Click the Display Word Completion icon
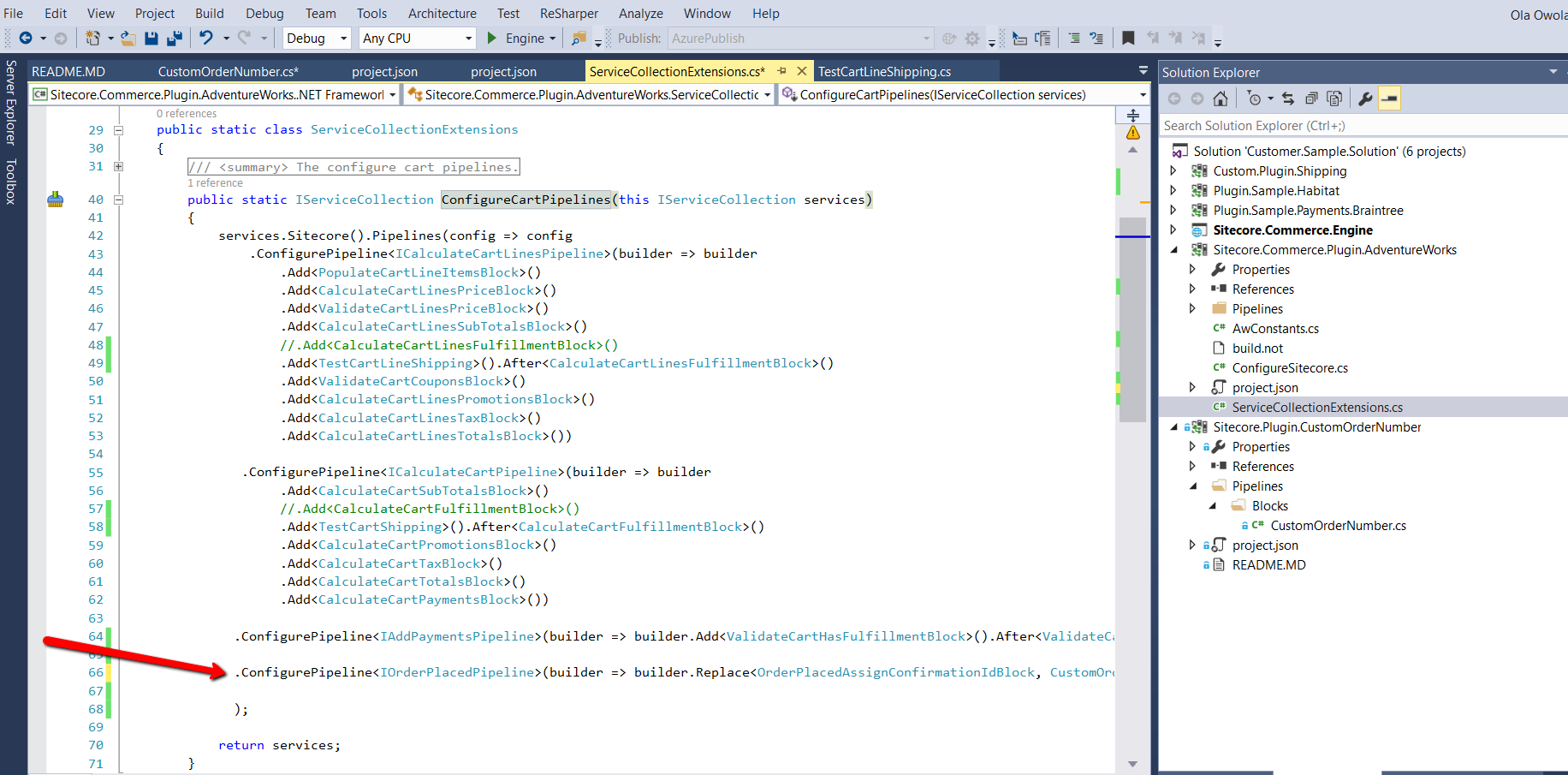 tap(1096, 38)
